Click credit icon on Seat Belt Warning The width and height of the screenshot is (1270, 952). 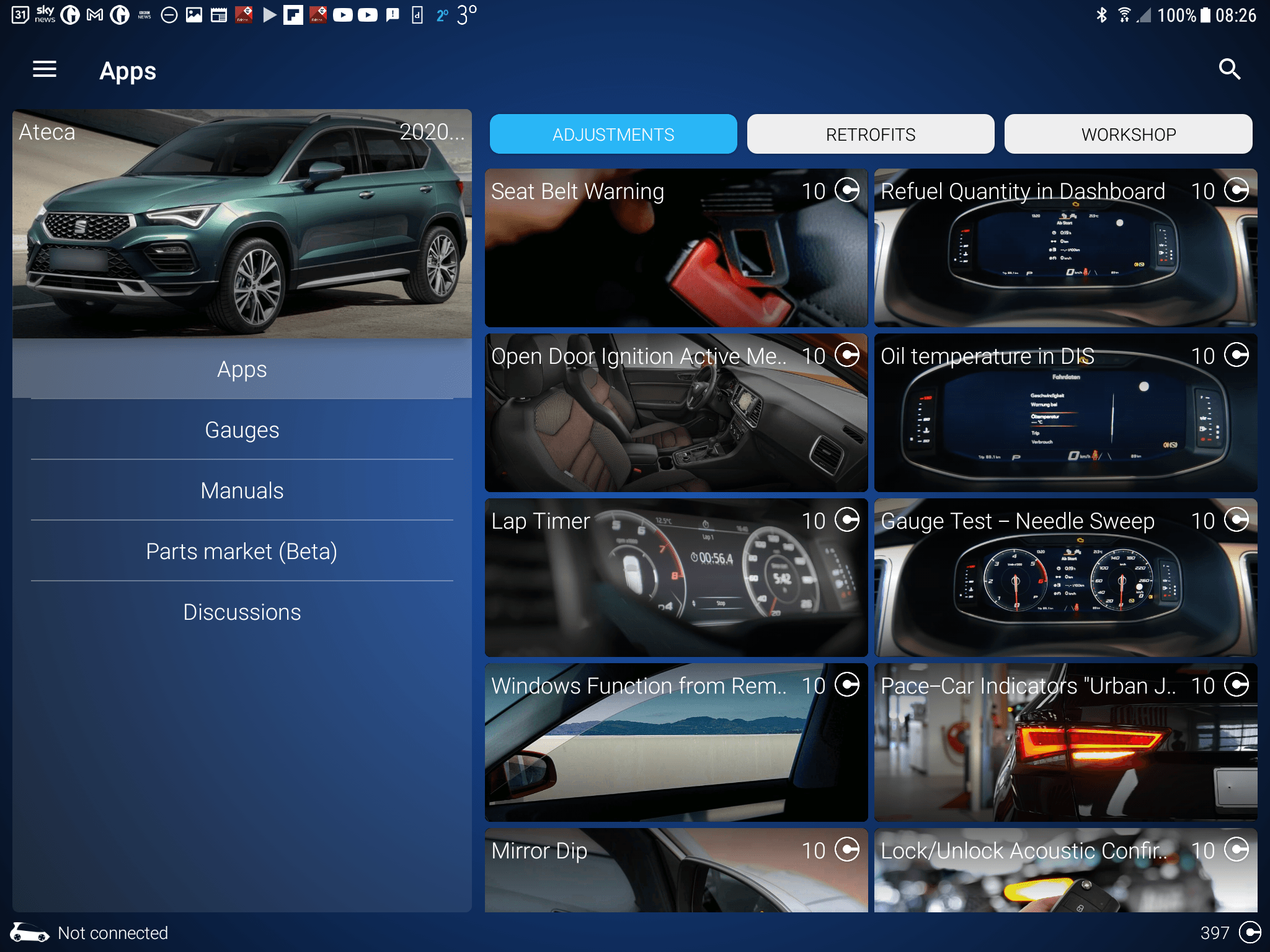pos(847,190)
